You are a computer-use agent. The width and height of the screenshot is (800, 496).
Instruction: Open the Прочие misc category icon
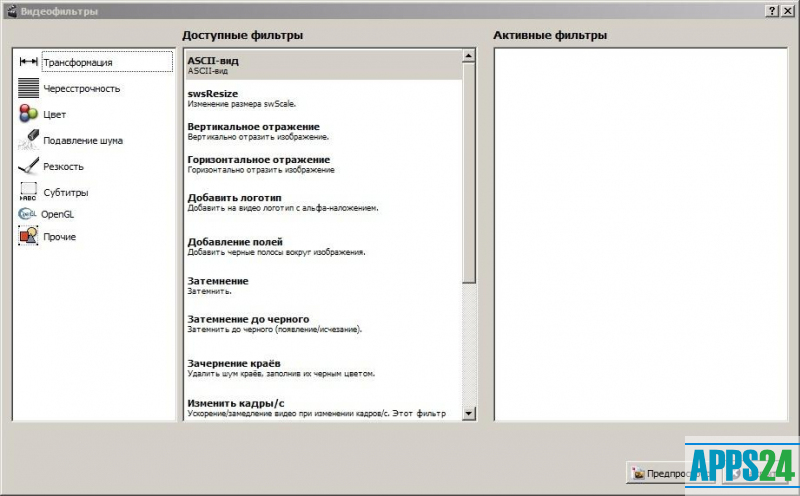pos(28,236)
